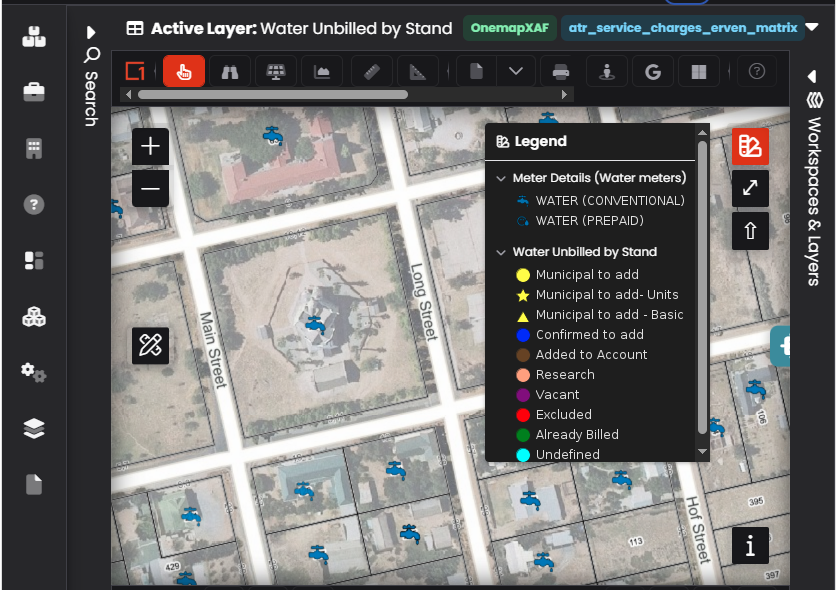Screen dimensions: 837x590
Task: Activate the street view person icon
Action: tap(606, 72)
